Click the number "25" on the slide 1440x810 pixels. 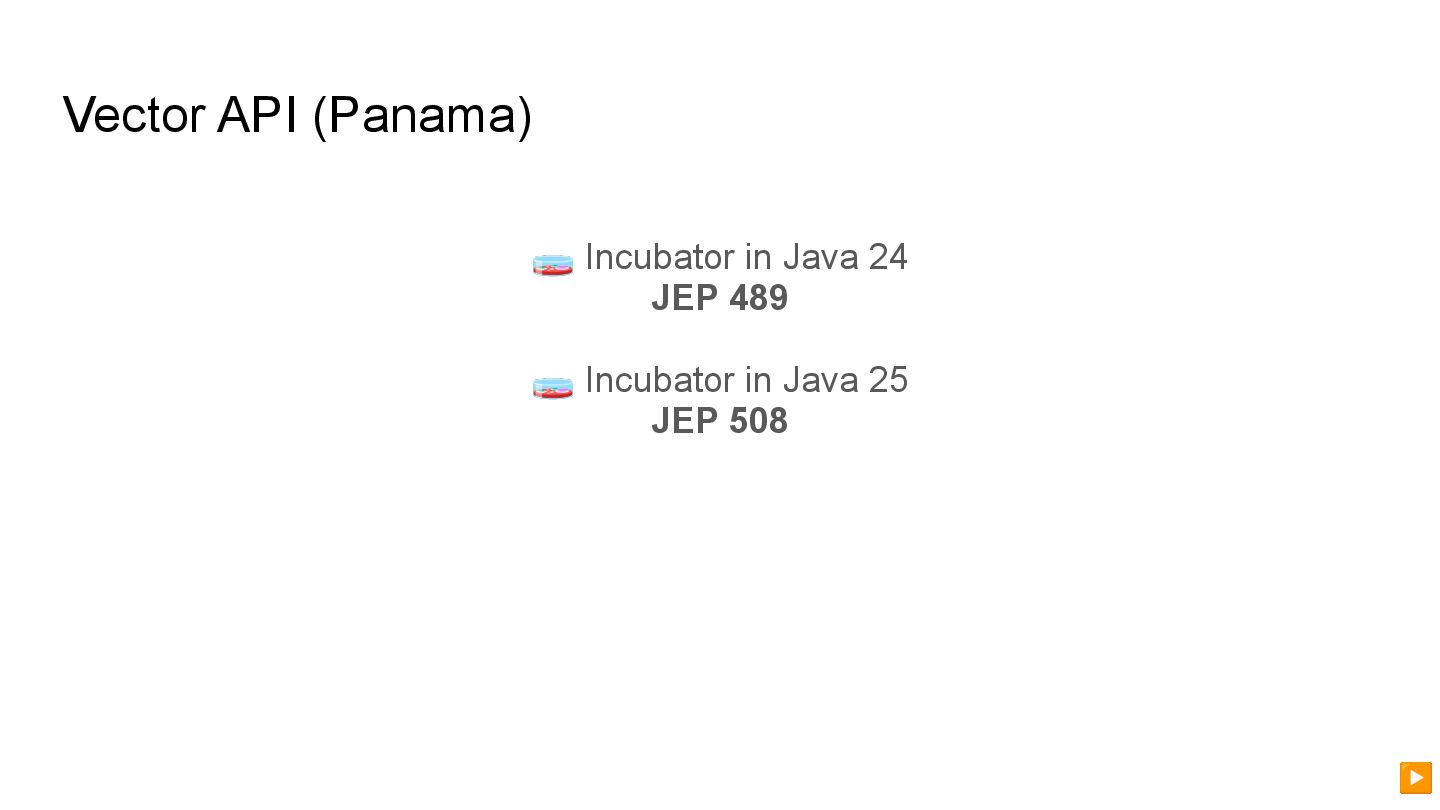tap(887, 380)
